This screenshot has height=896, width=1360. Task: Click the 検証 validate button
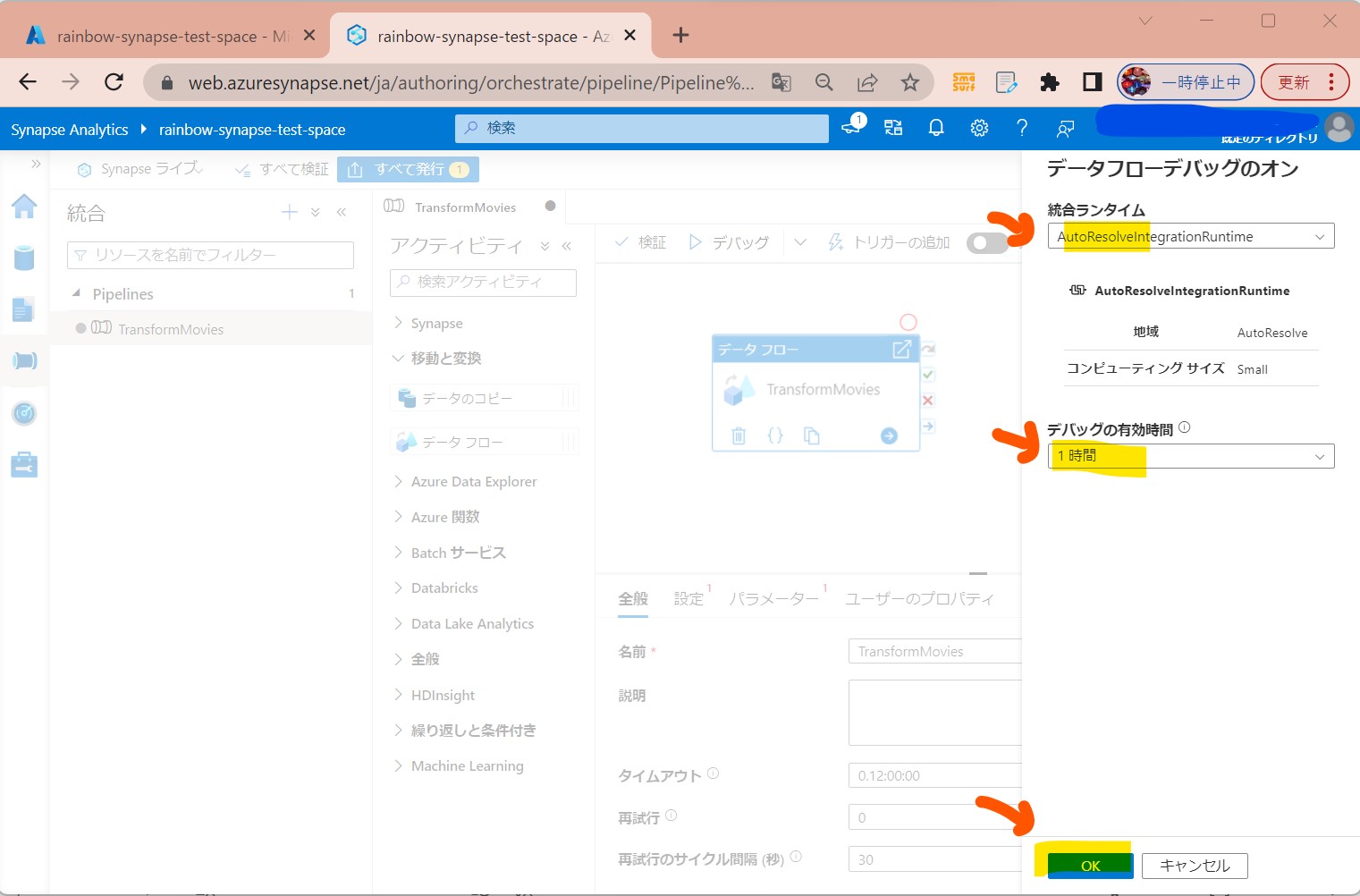pyautogui.click(x=640, y=242)
